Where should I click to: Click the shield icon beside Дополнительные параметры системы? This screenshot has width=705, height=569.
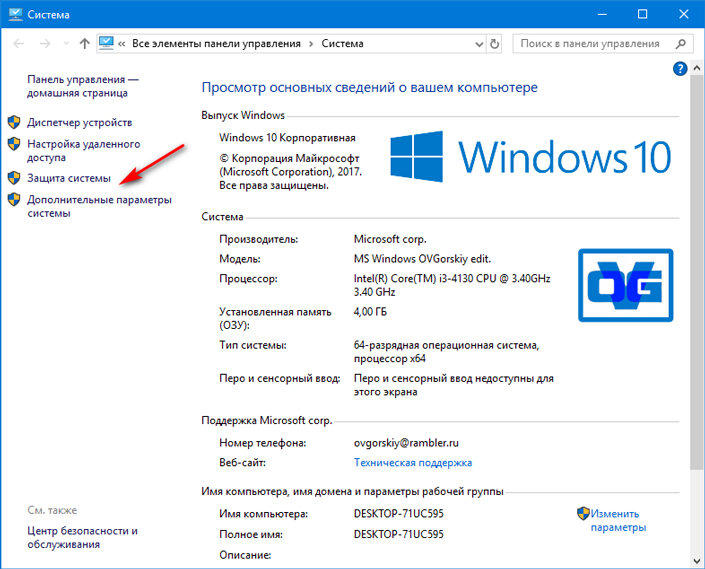pos(14,200)
